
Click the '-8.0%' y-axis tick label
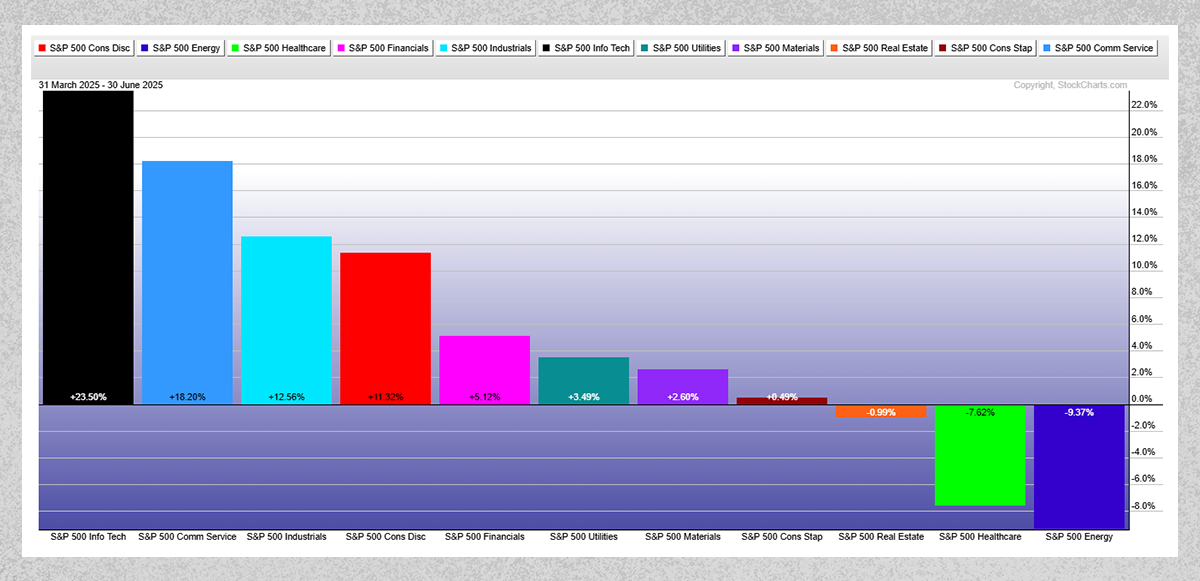pyautogui.click(x=1143, y=506)
